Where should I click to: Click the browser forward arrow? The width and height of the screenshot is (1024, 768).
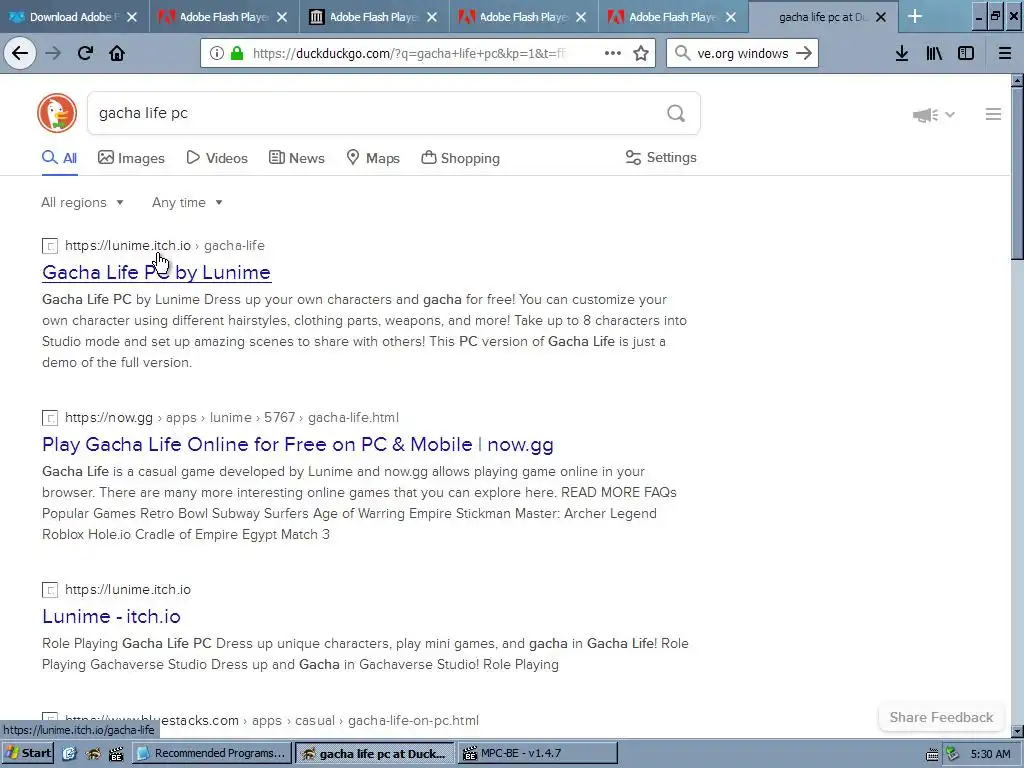pyautogui.click(x=53, y=53)
